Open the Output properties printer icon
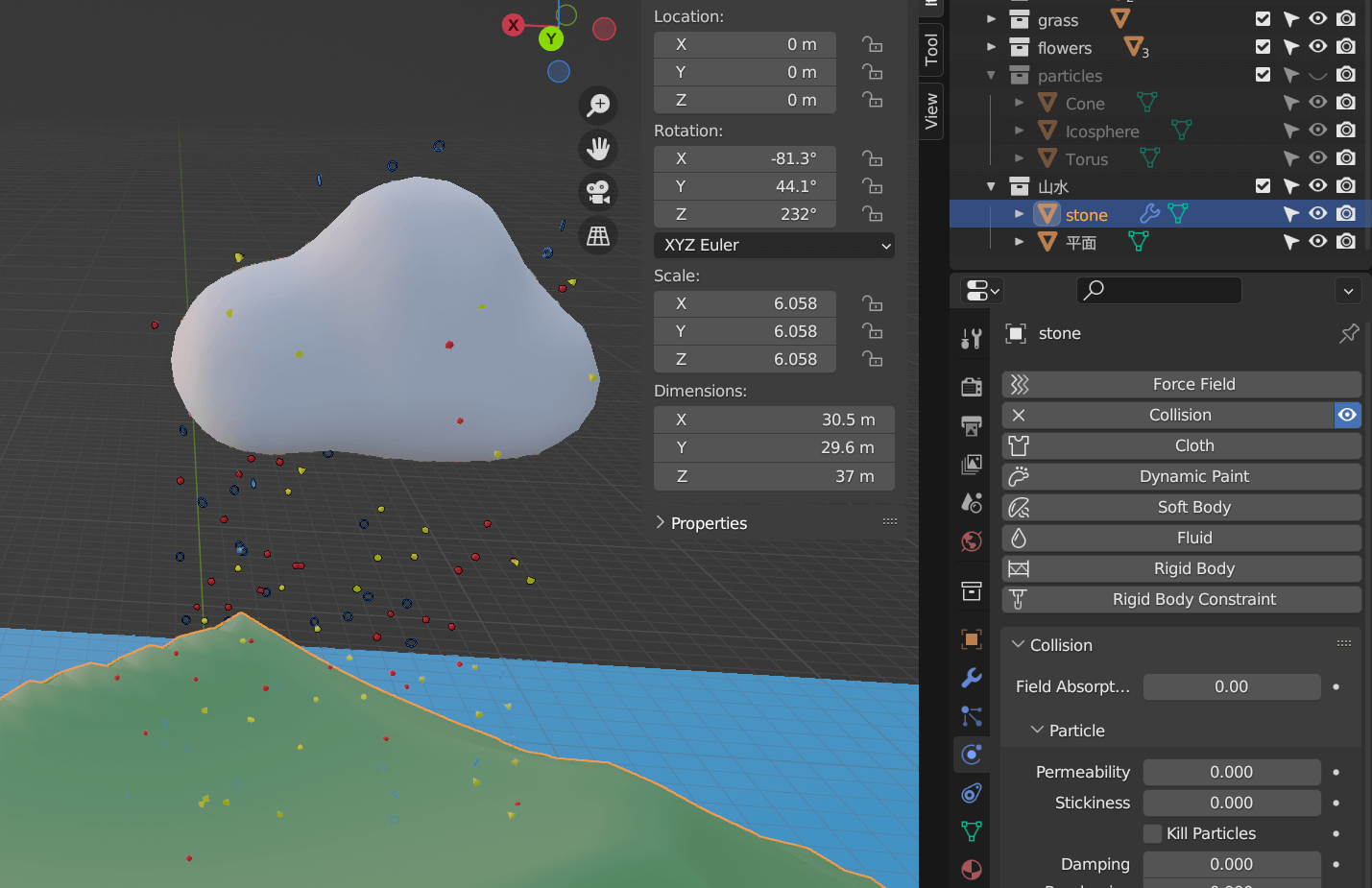This screenshot has width=1372, height=888. coord(972,425)
